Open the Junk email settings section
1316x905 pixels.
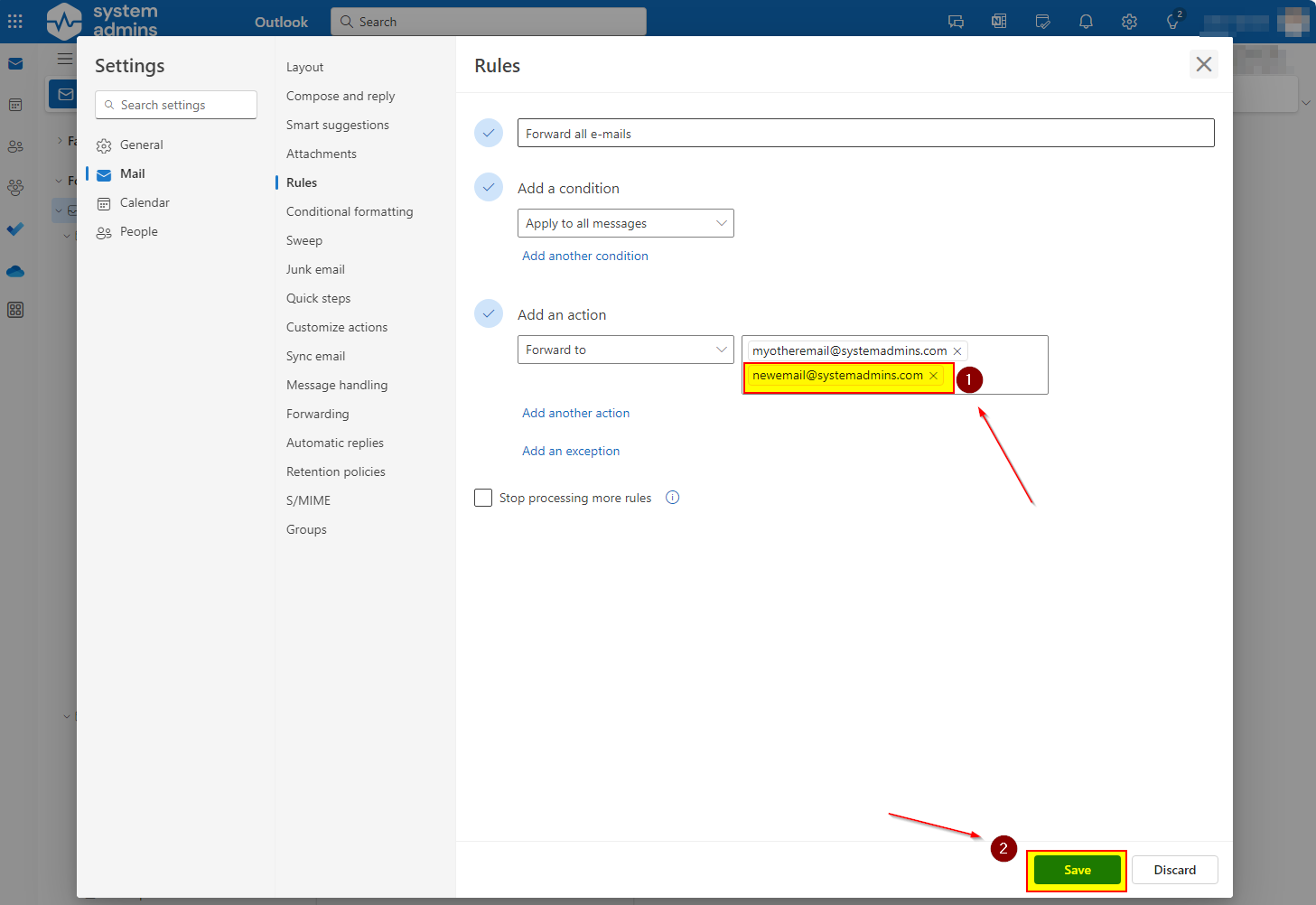(x=315, y=269)
